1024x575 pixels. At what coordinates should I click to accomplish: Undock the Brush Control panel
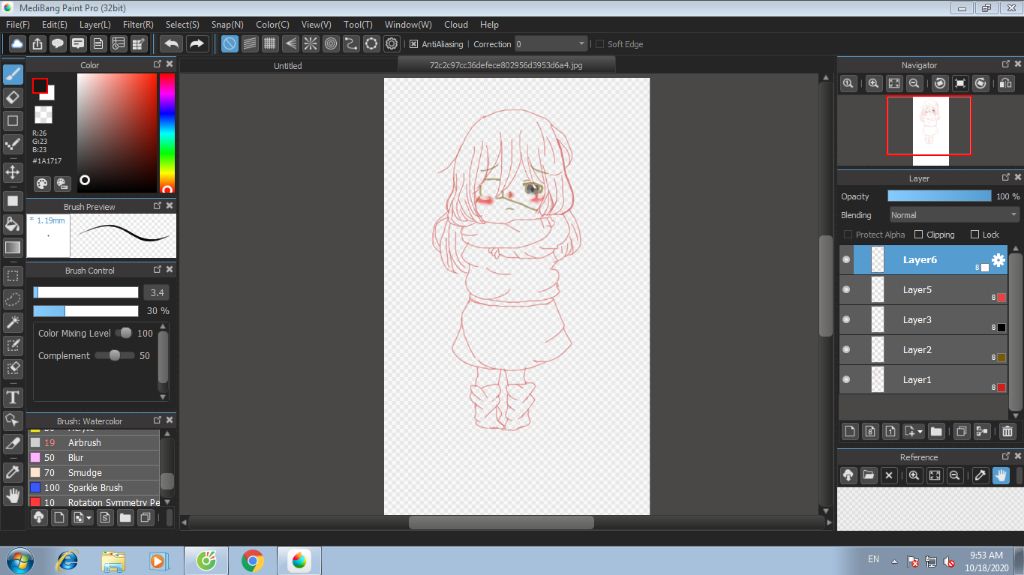(157, 269)
